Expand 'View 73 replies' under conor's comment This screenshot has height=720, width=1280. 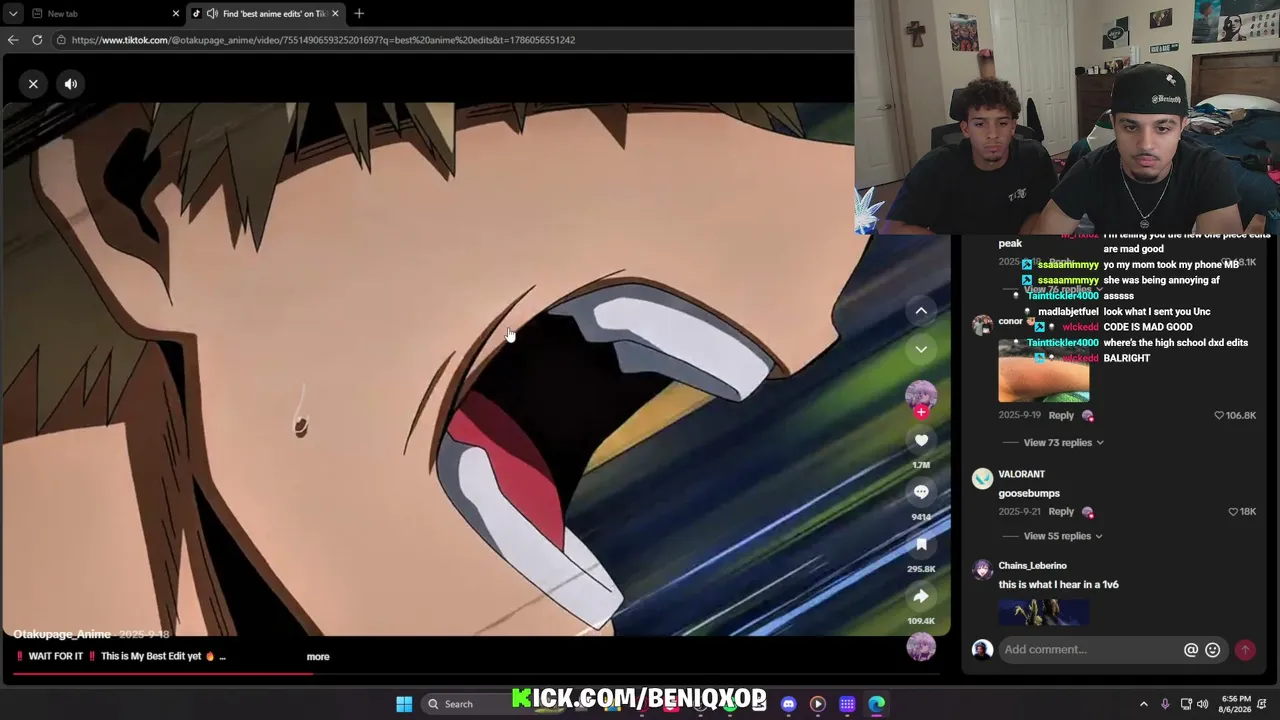pos(1064,442)
